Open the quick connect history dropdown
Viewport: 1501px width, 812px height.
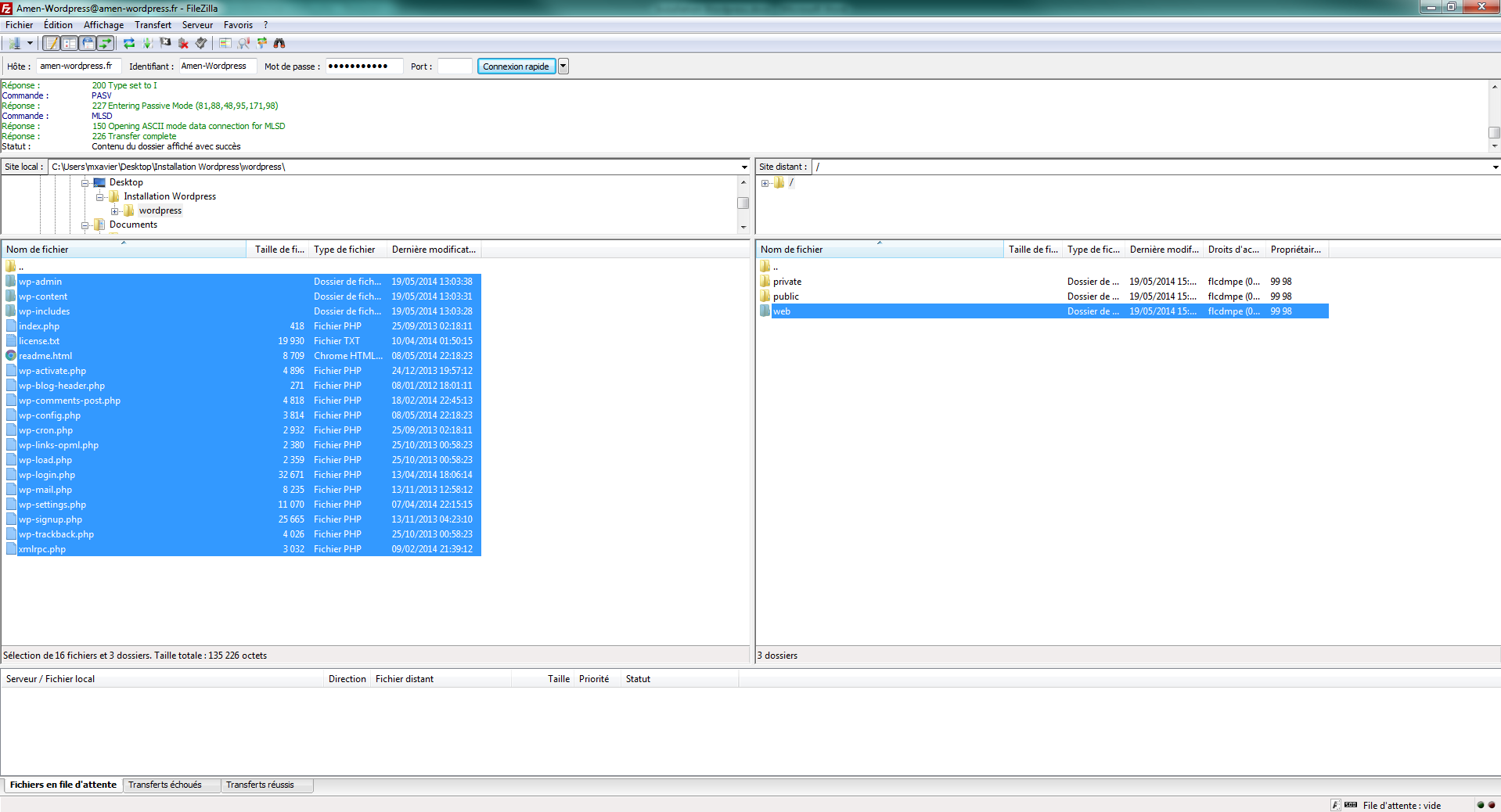click(563, 66)
